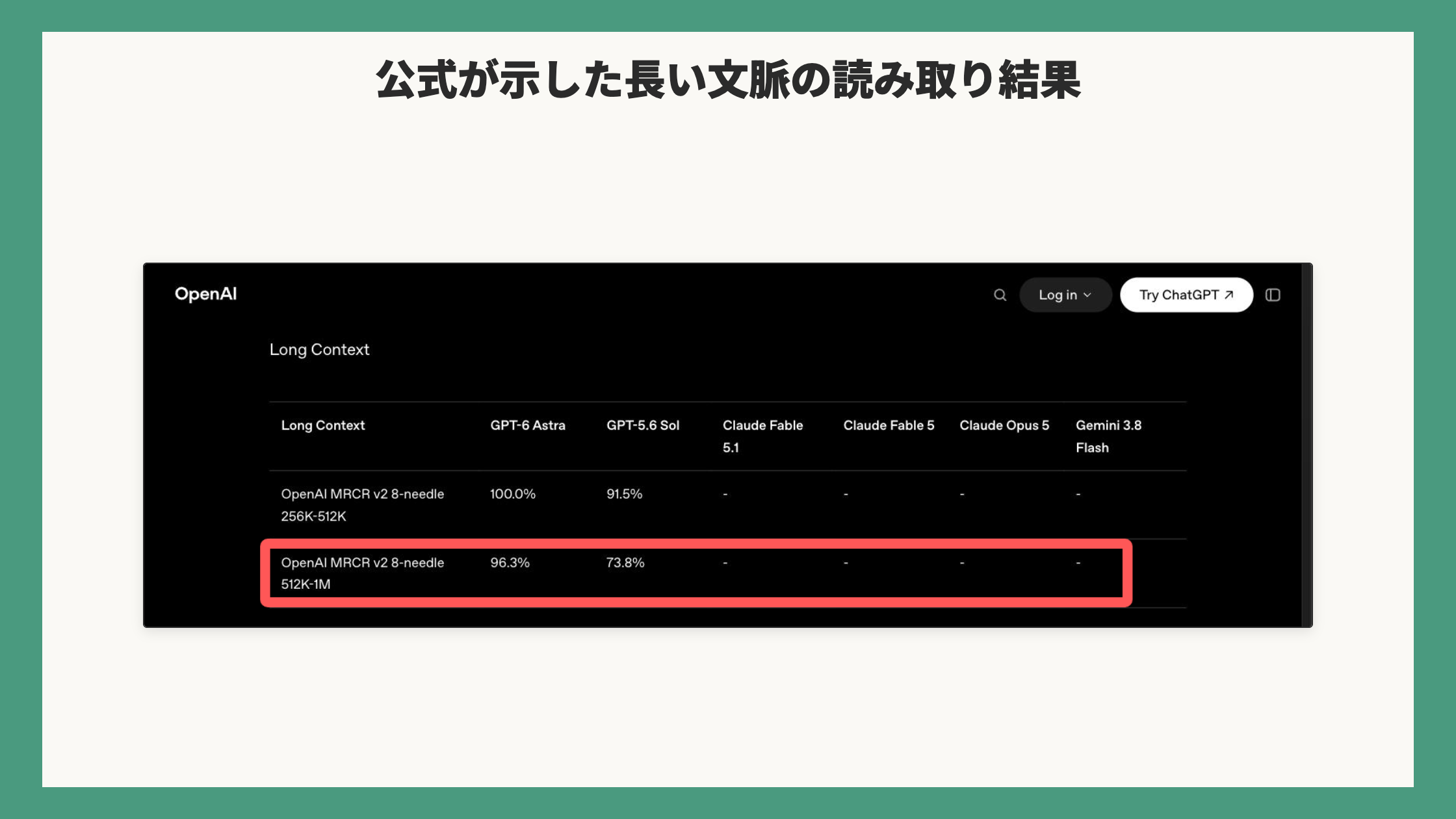Click the 'Claude Fable 5' column header
Image resolution: width=1456 pixels, height=819 pixels.
(x=889, y=425)
